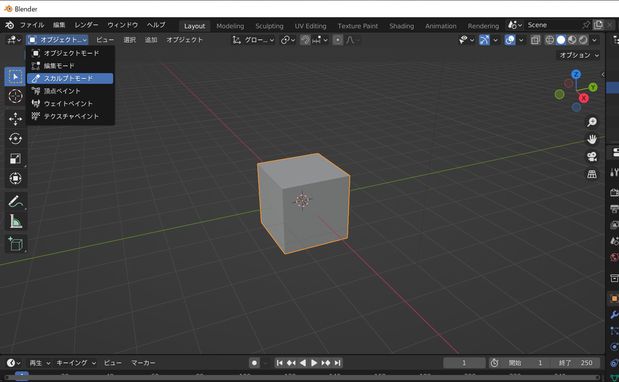Play the animation forward

314,363
